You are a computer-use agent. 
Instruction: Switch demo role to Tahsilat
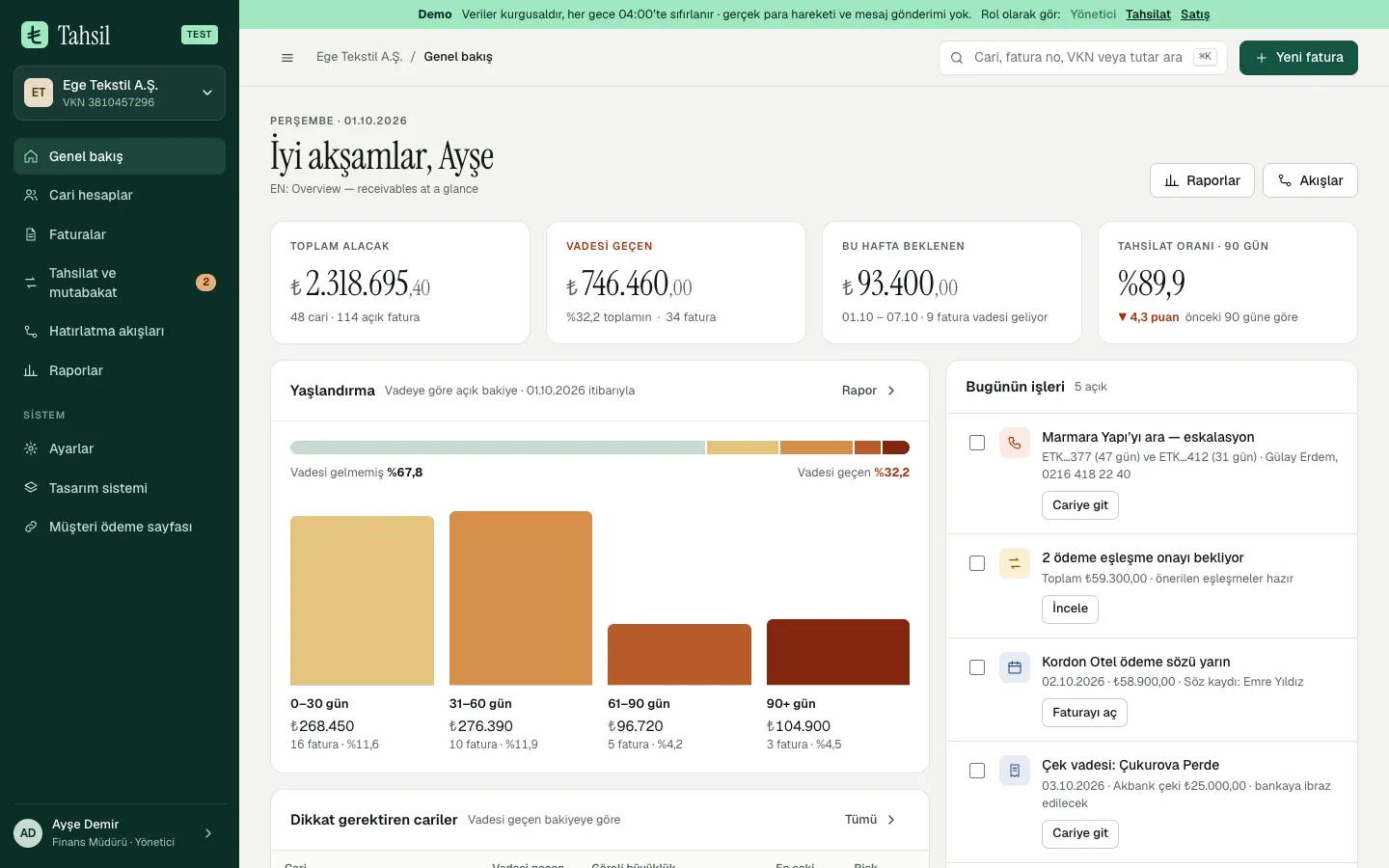pos(1148,14)
